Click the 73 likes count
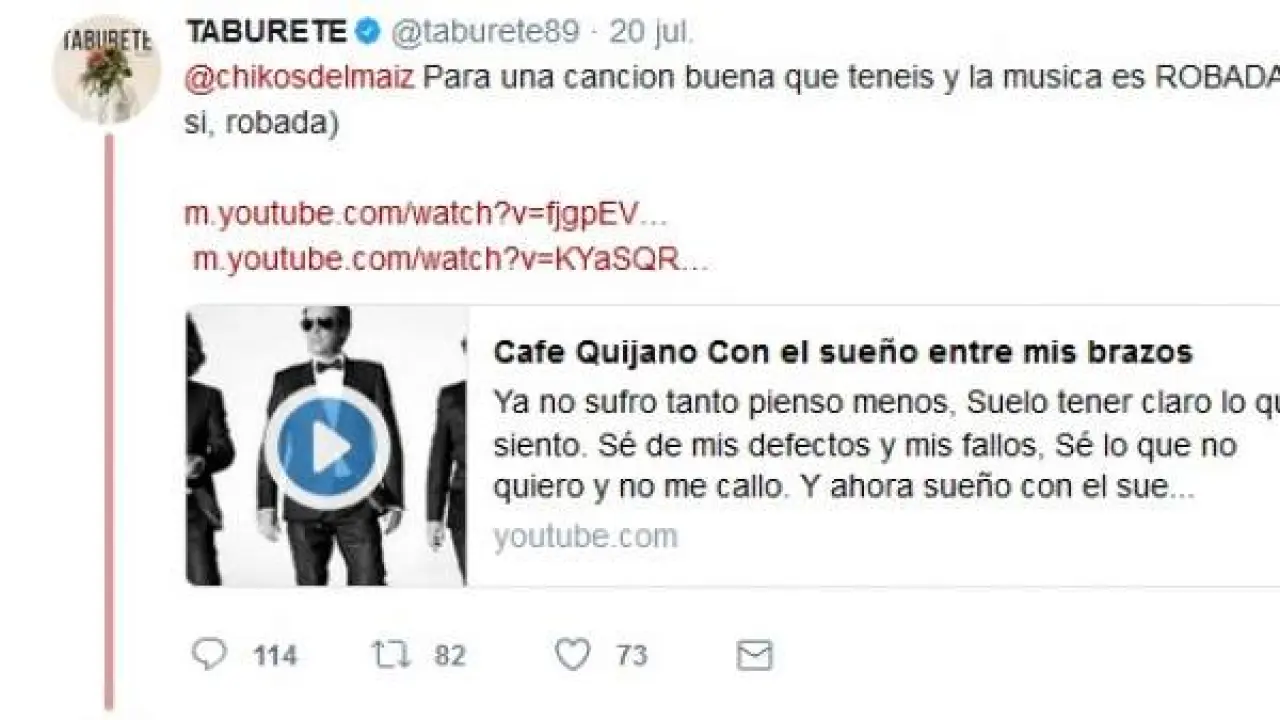This screenshot has height=720, width=1280. coord(631,656)
